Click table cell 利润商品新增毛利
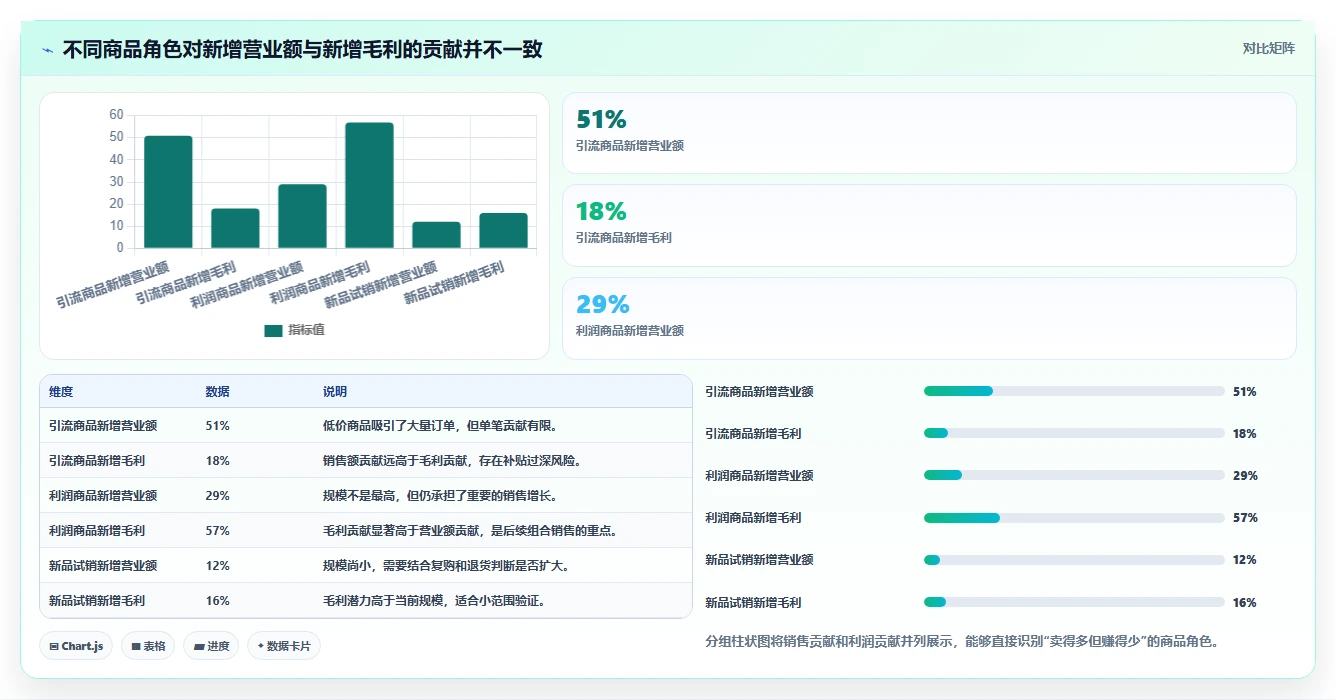1336x700 pixels. click(97, 531)
